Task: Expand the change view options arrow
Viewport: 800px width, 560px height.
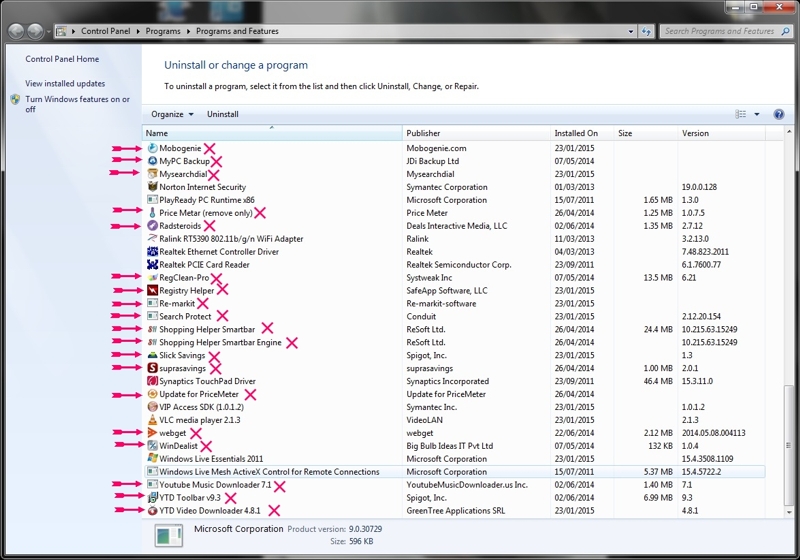Action: point(757,114)
